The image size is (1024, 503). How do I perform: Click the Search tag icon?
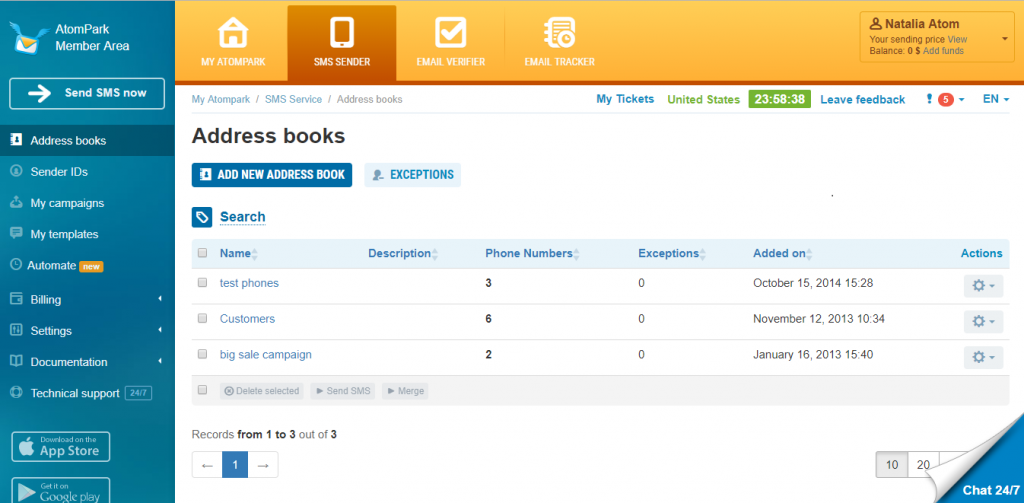coord(202,217)
